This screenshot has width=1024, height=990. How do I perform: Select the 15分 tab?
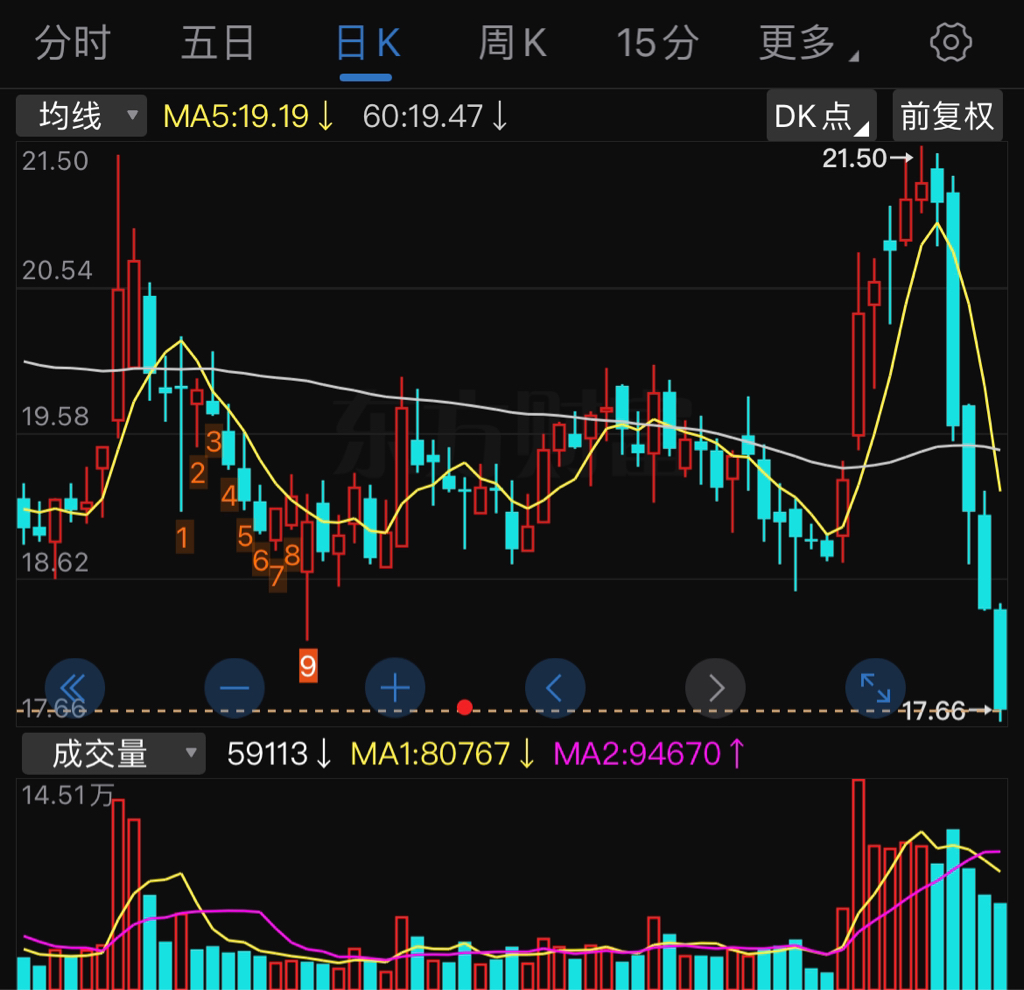tap(658, 44)
